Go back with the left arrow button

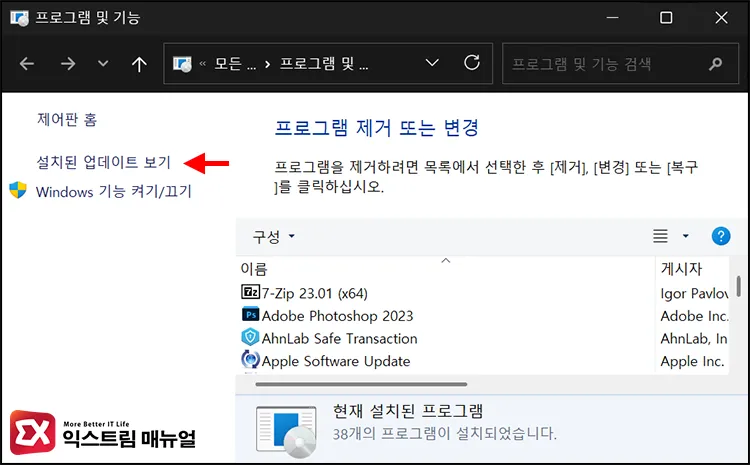[x=27, y=63]
